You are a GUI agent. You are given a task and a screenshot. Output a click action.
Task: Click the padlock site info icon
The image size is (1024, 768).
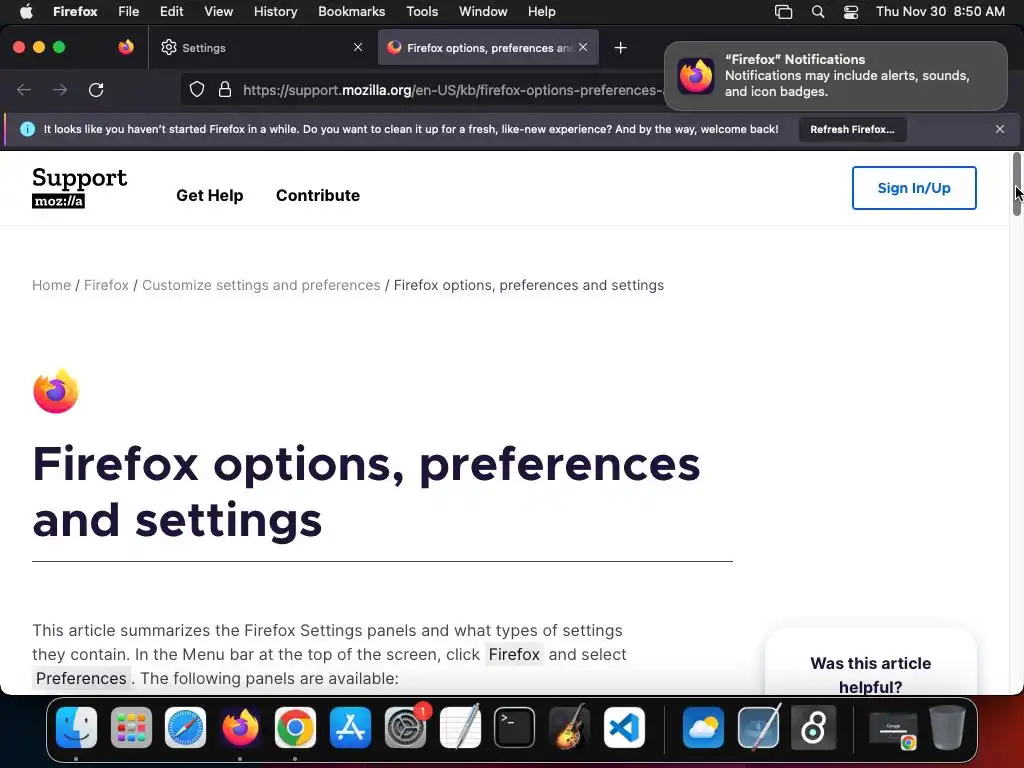pos(225,89)
